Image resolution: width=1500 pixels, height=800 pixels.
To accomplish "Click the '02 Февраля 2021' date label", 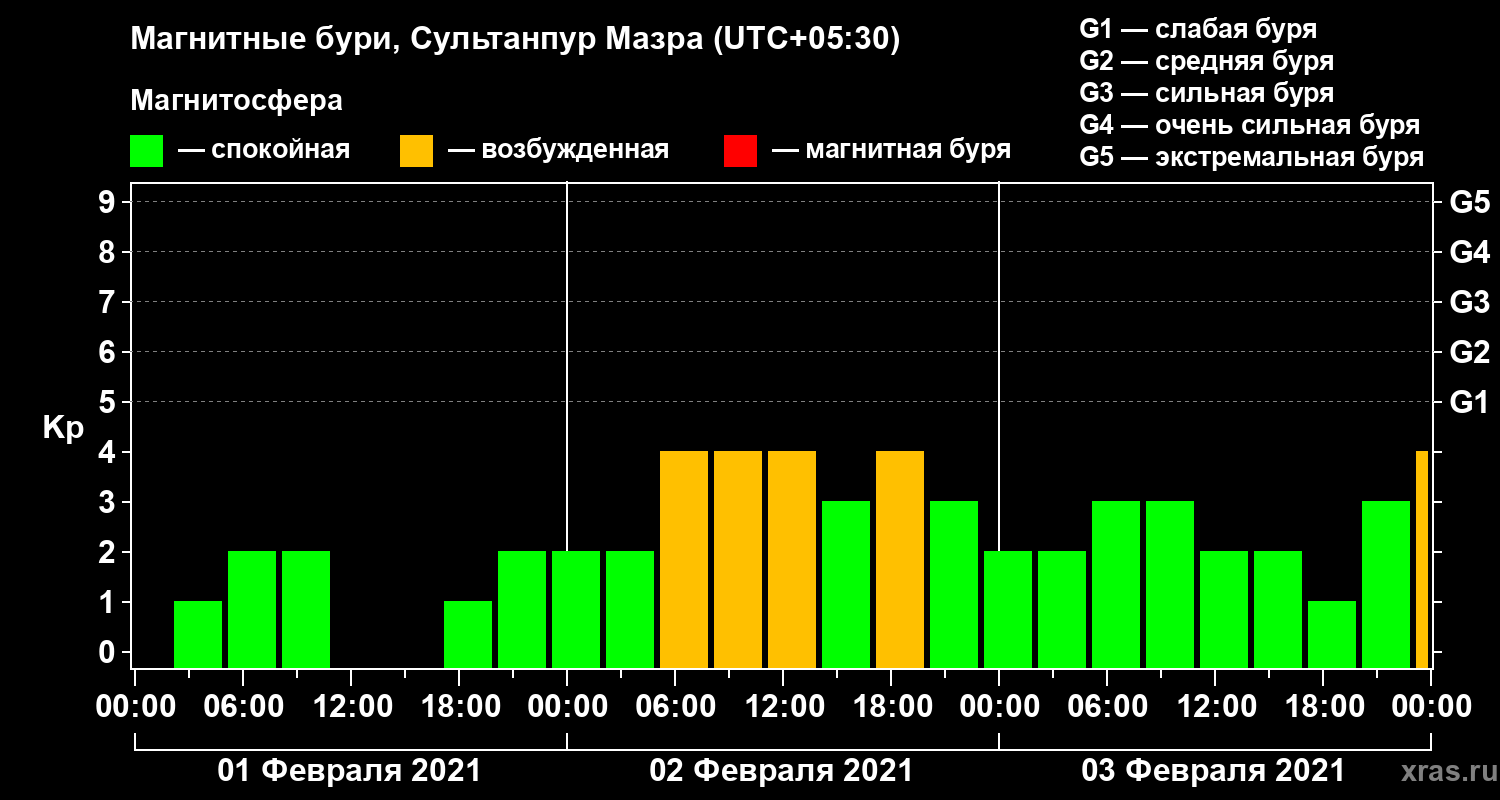I will coord(781,771).
